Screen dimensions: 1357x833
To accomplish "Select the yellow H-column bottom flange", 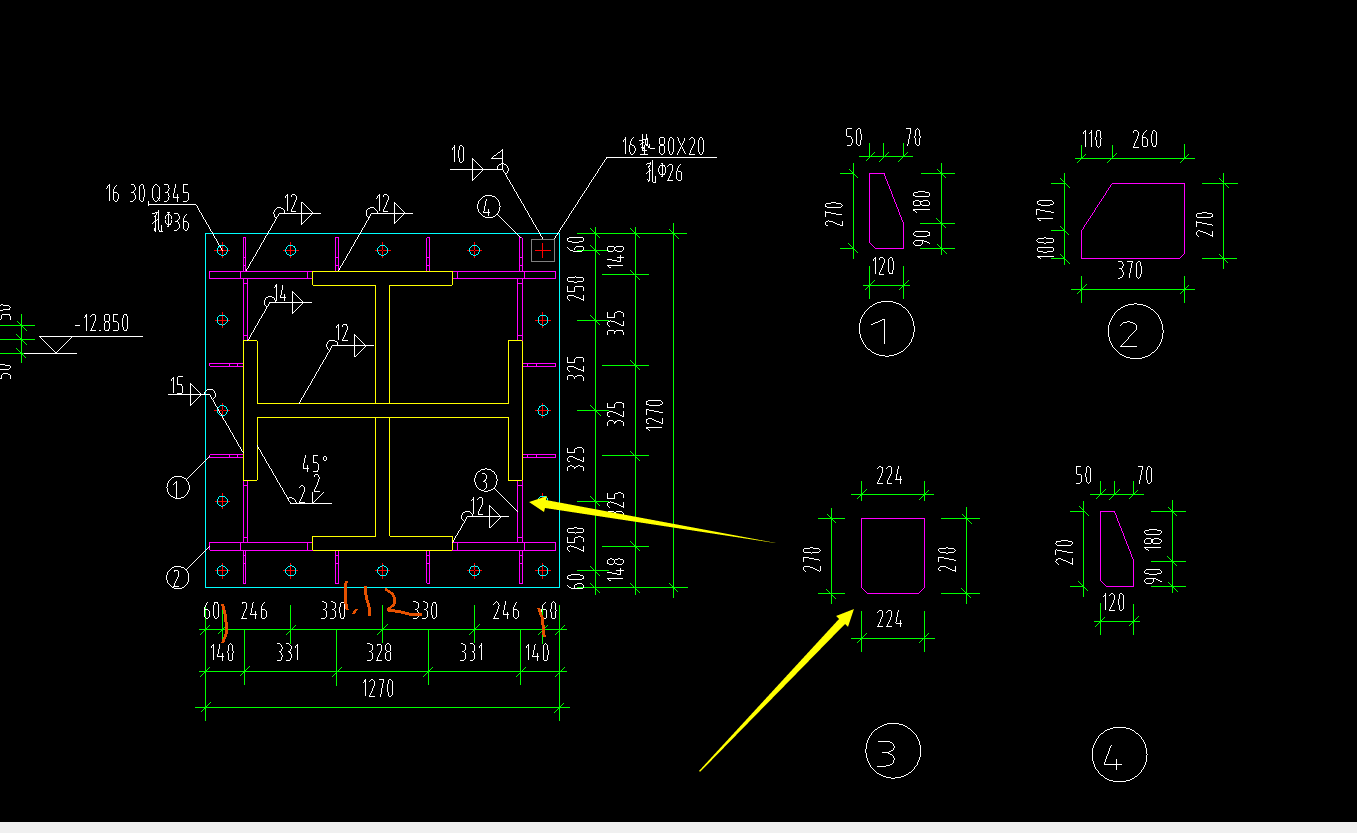I will pyautogui.click(x=383, y=543).
